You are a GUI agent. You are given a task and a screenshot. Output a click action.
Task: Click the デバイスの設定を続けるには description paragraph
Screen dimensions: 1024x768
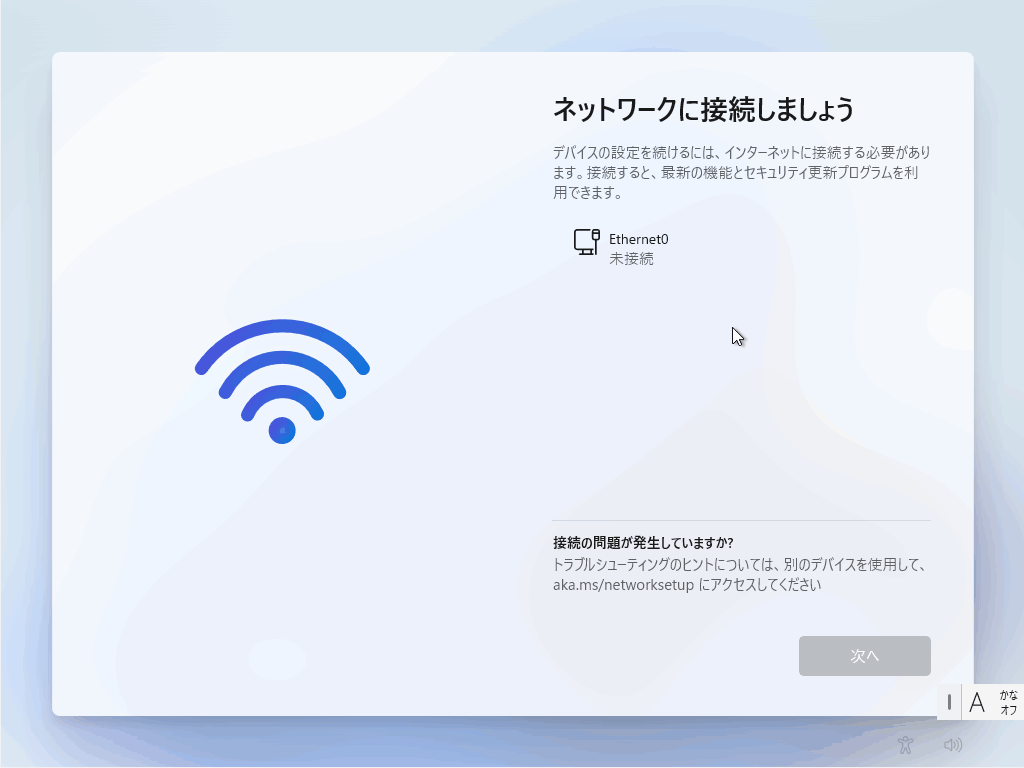[742, 172]
